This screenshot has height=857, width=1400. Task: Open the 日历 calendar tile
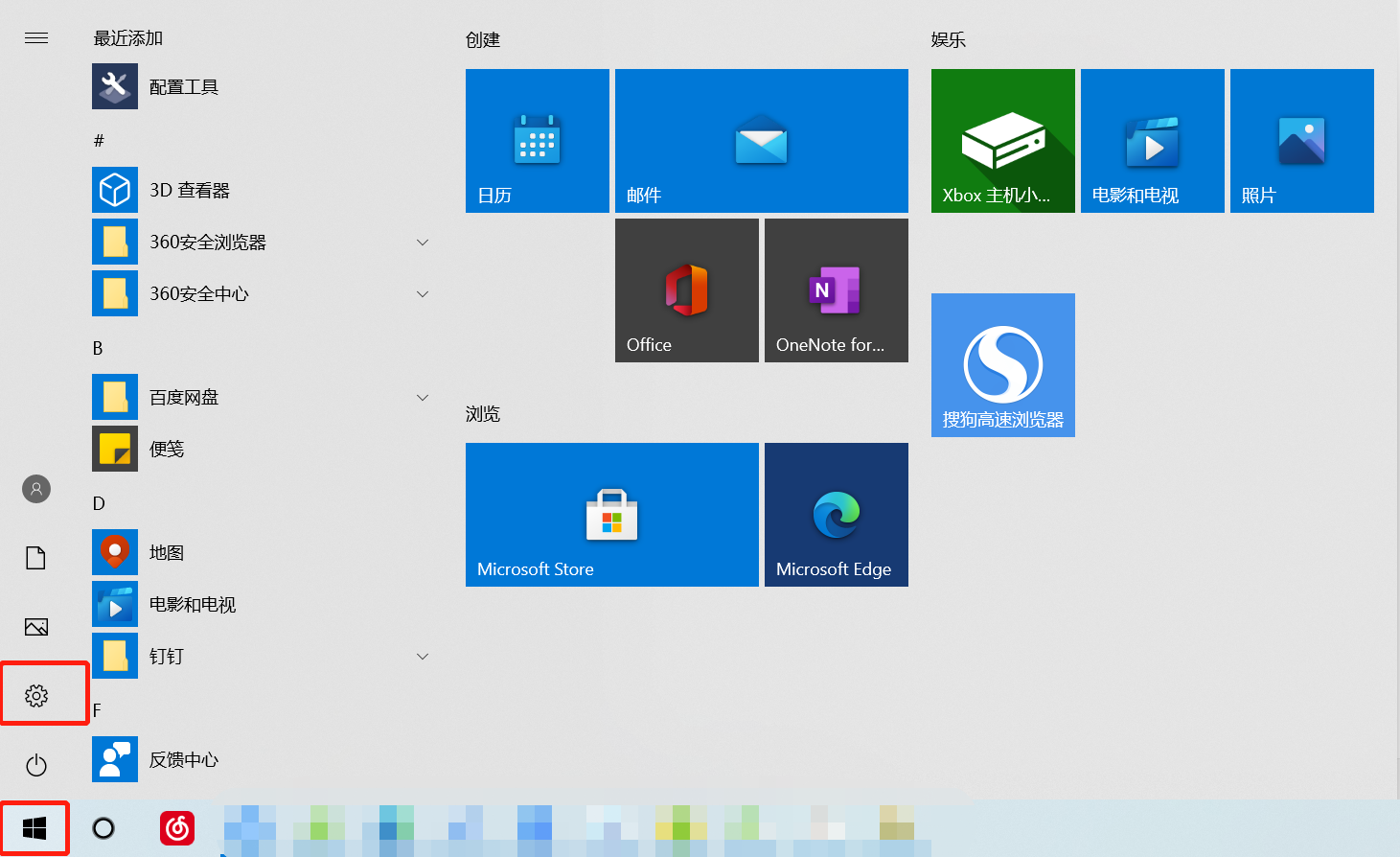538,141
